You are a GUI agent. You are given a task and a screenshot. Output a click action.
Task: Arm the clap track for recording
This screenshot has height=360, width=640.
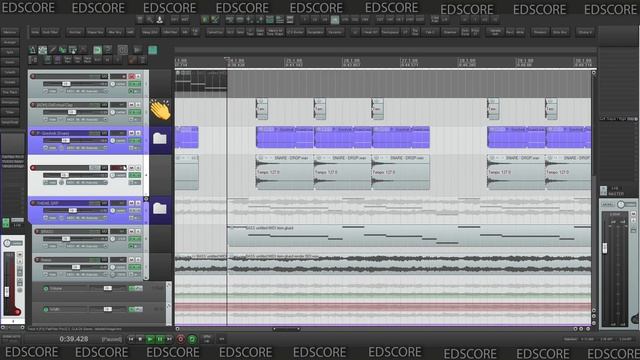(x=33, y=105)
